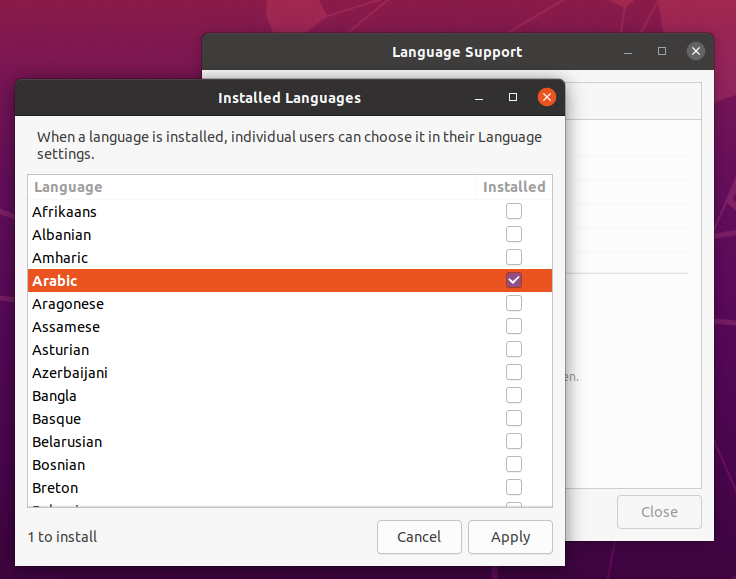The width and height of the screenshot is (736, 579).
Task: Close the Language Support window
Action: coord(696,51)
